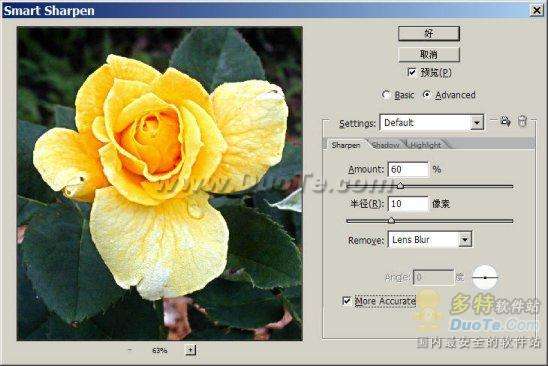This screenshot has height=366, width=548.
Task: Click the 好 OK button
Action: (429, 34)
